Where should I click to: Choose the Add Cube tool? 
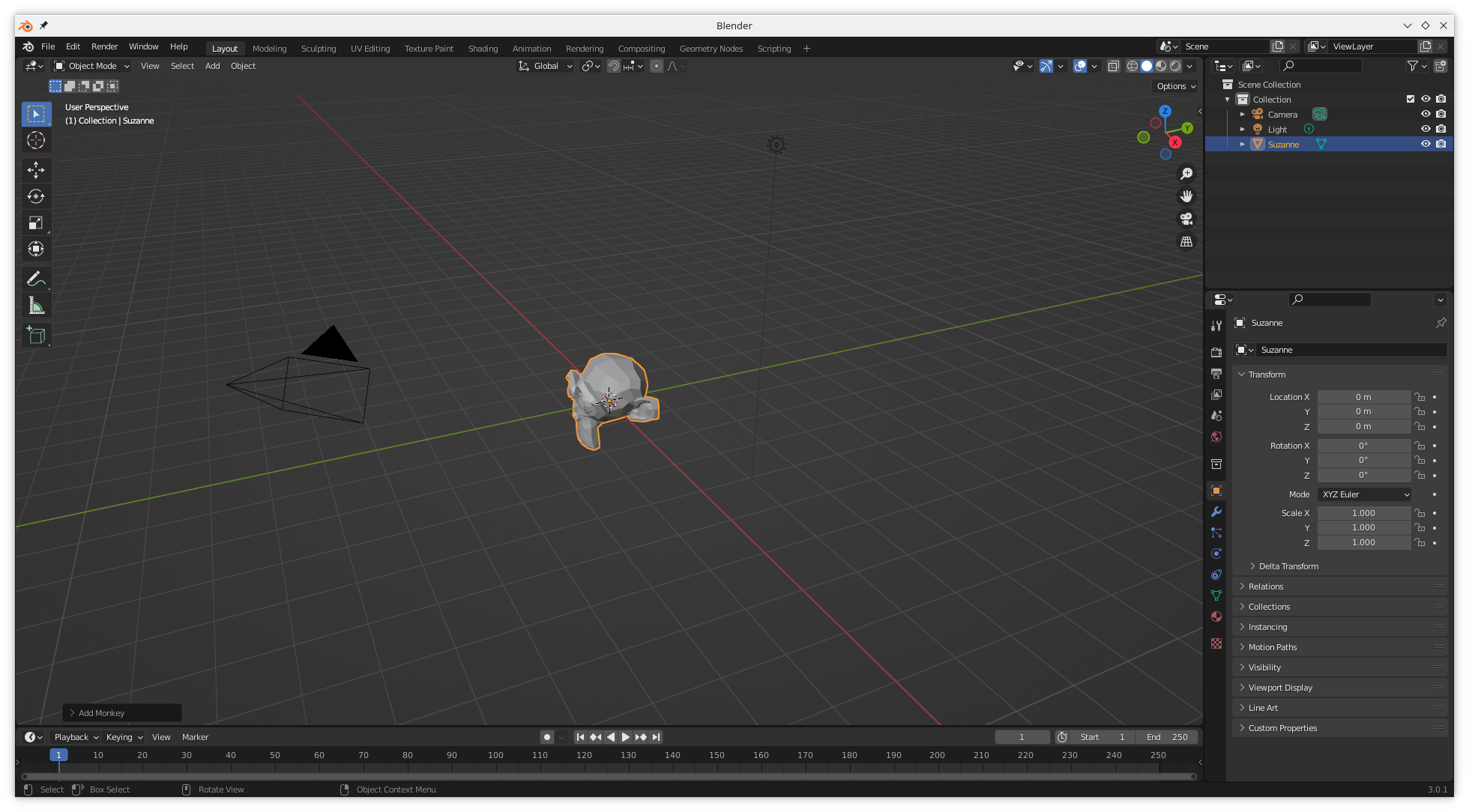point(36,335)
